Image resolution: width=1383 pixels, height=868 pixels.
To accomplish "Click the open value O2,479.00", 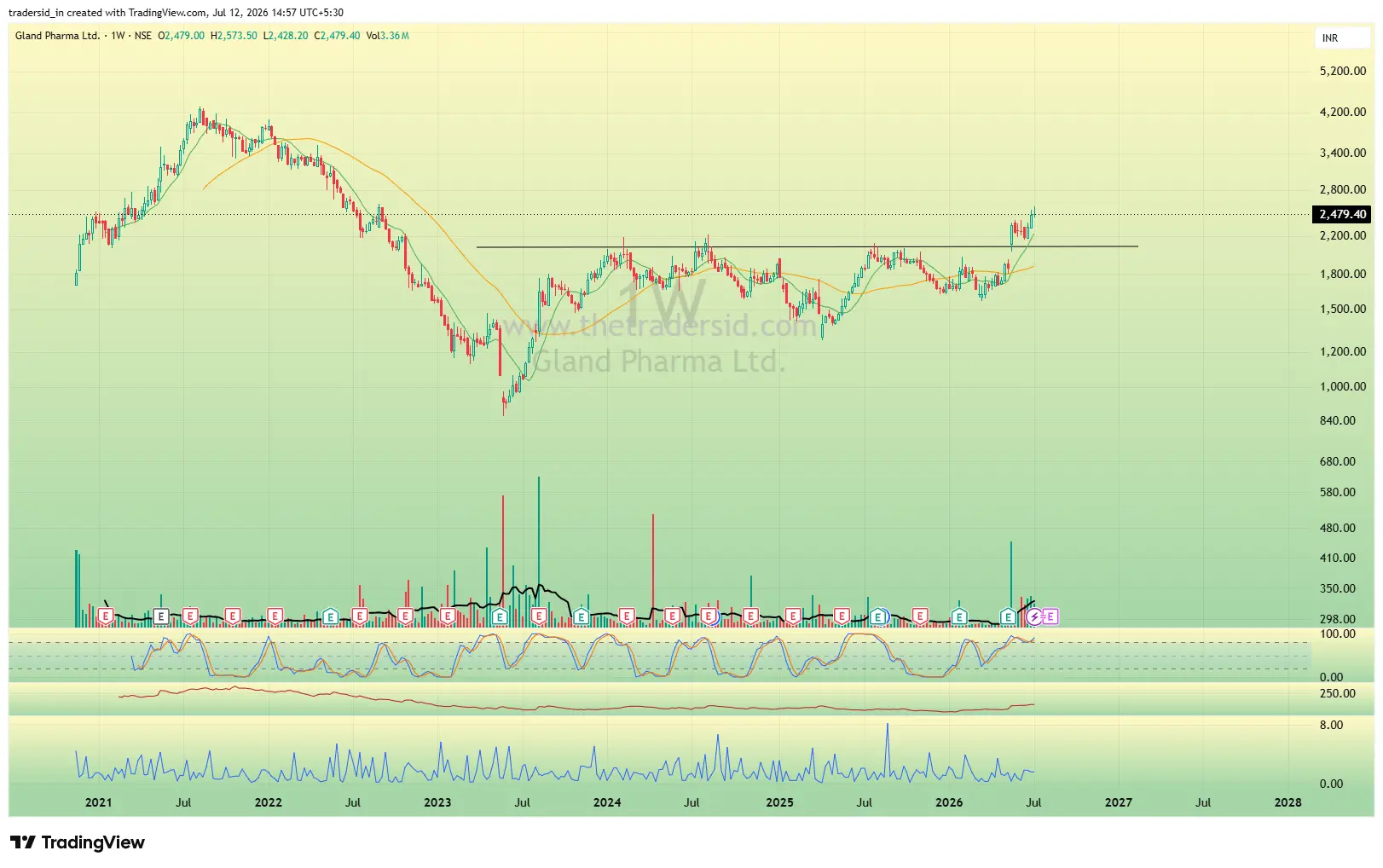I will 182,36.
